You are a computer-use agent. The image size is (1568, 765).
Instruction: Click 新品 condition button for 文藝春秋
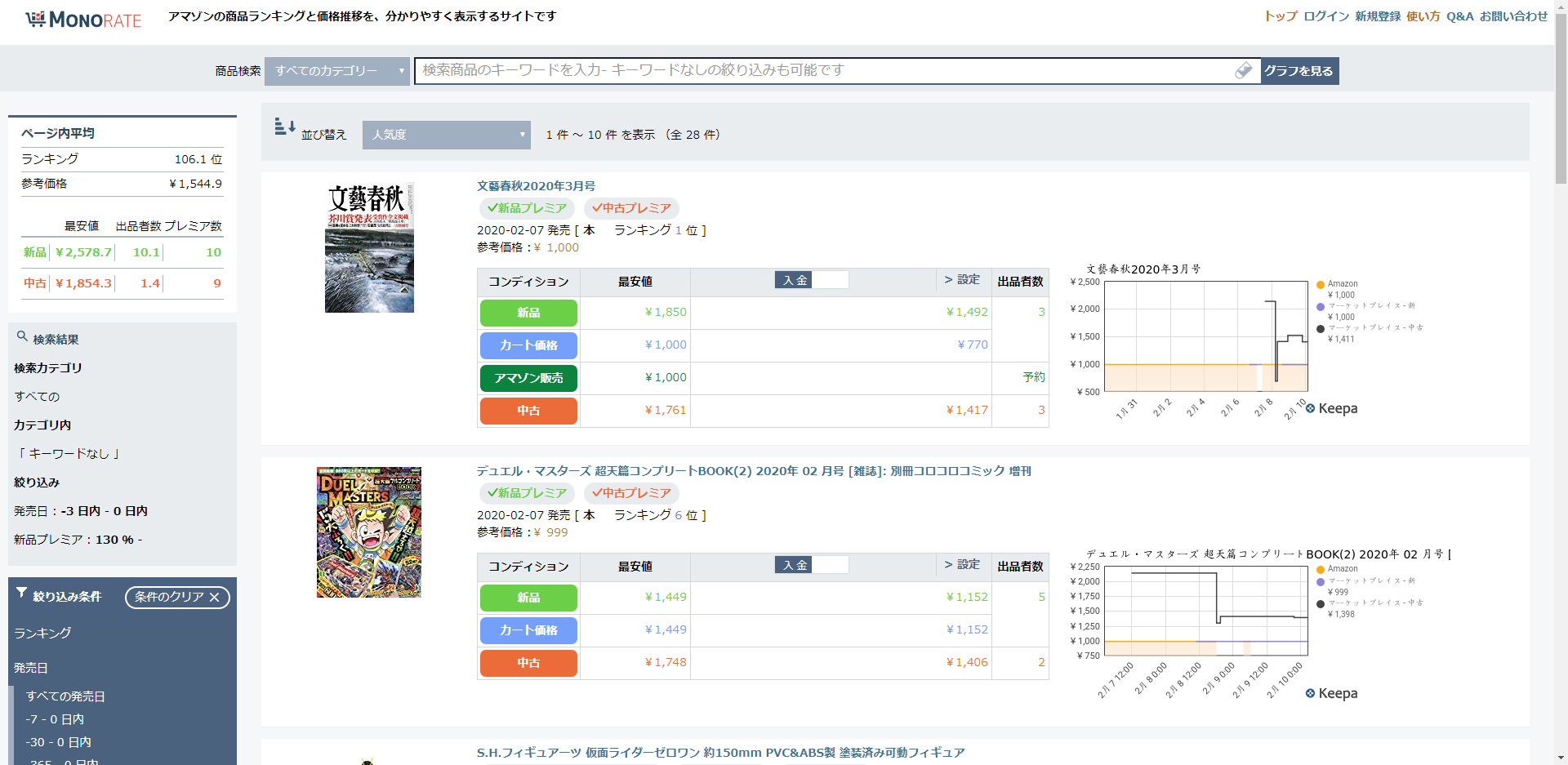(528, 313)
